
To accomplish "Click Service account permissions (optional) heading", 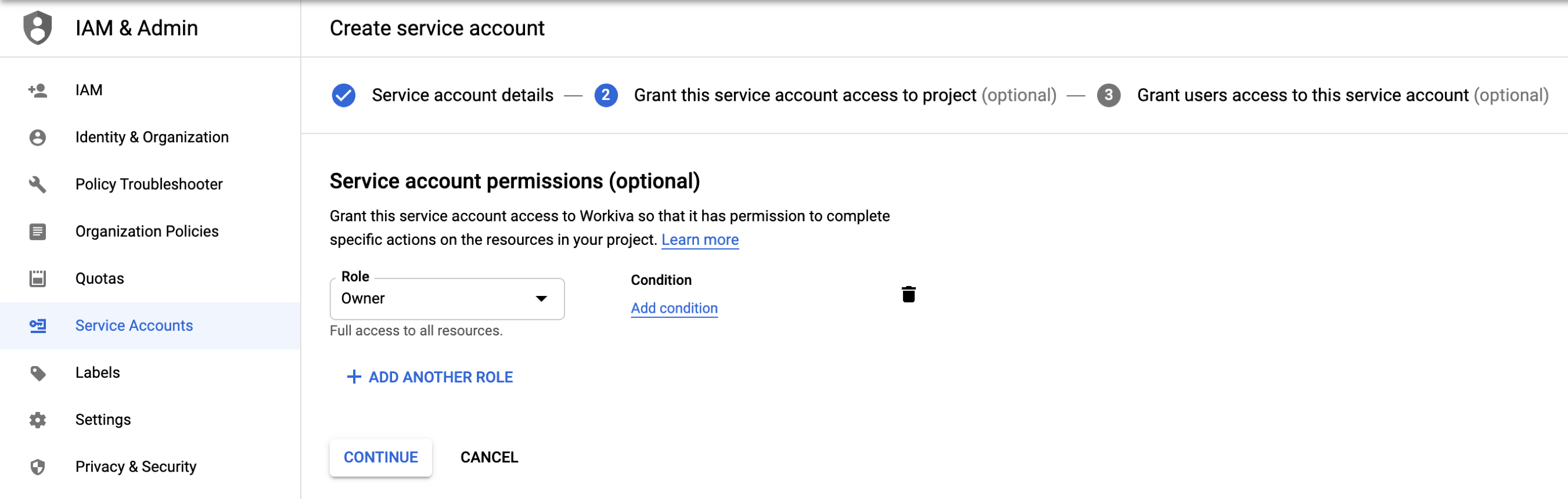I will click(x=515, y=181).
